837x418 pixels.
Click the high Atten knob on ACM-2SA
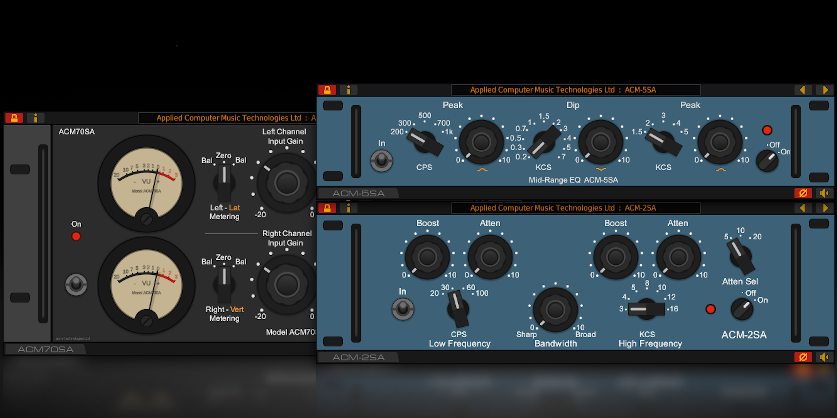point(678,257)
